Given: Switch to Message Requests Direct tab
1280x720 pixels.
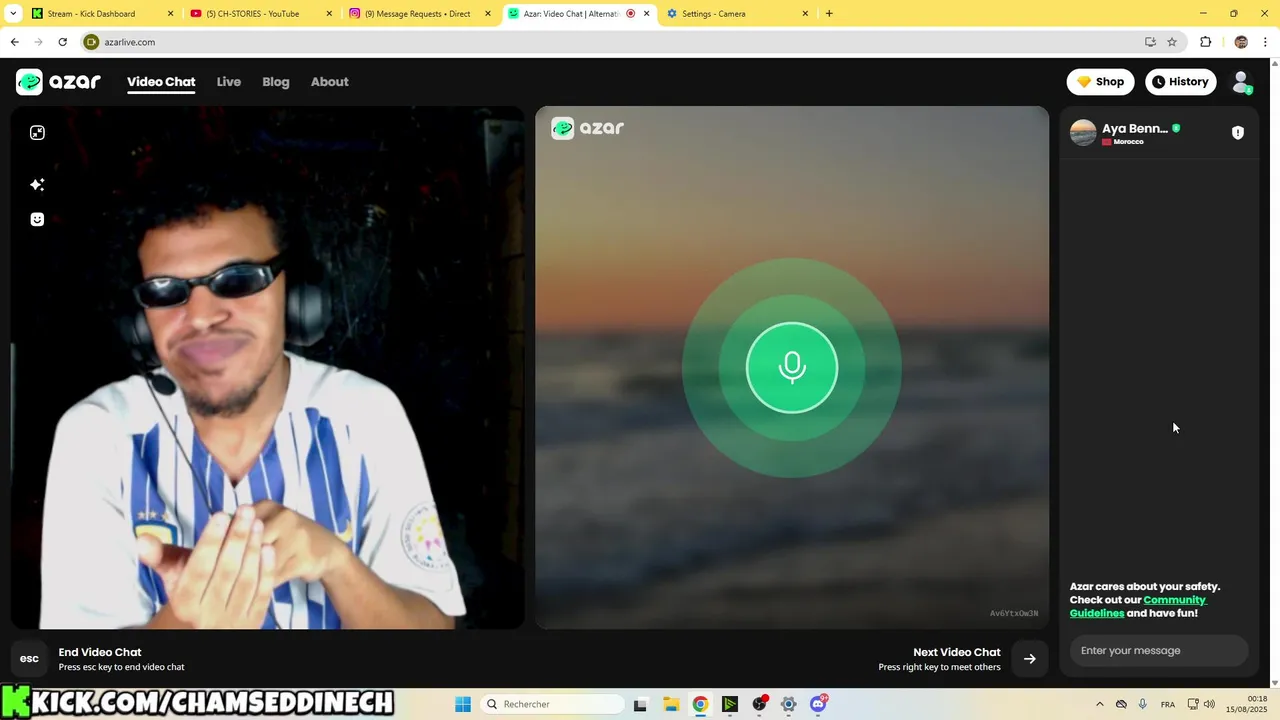Looking at the screenshot, I should [420, 14].
